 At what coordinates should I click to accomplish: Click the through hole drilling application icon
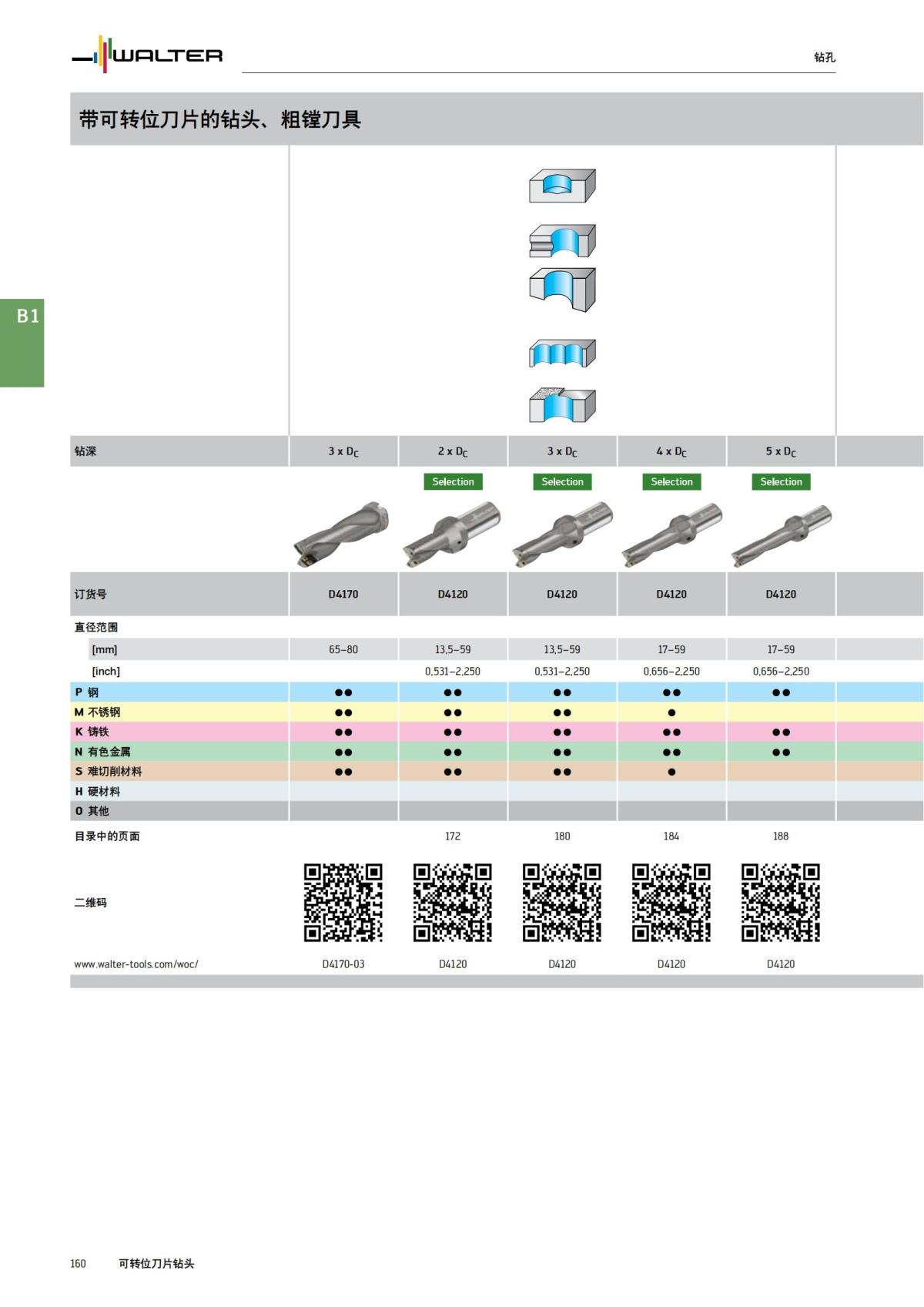[x=562, y=290]
